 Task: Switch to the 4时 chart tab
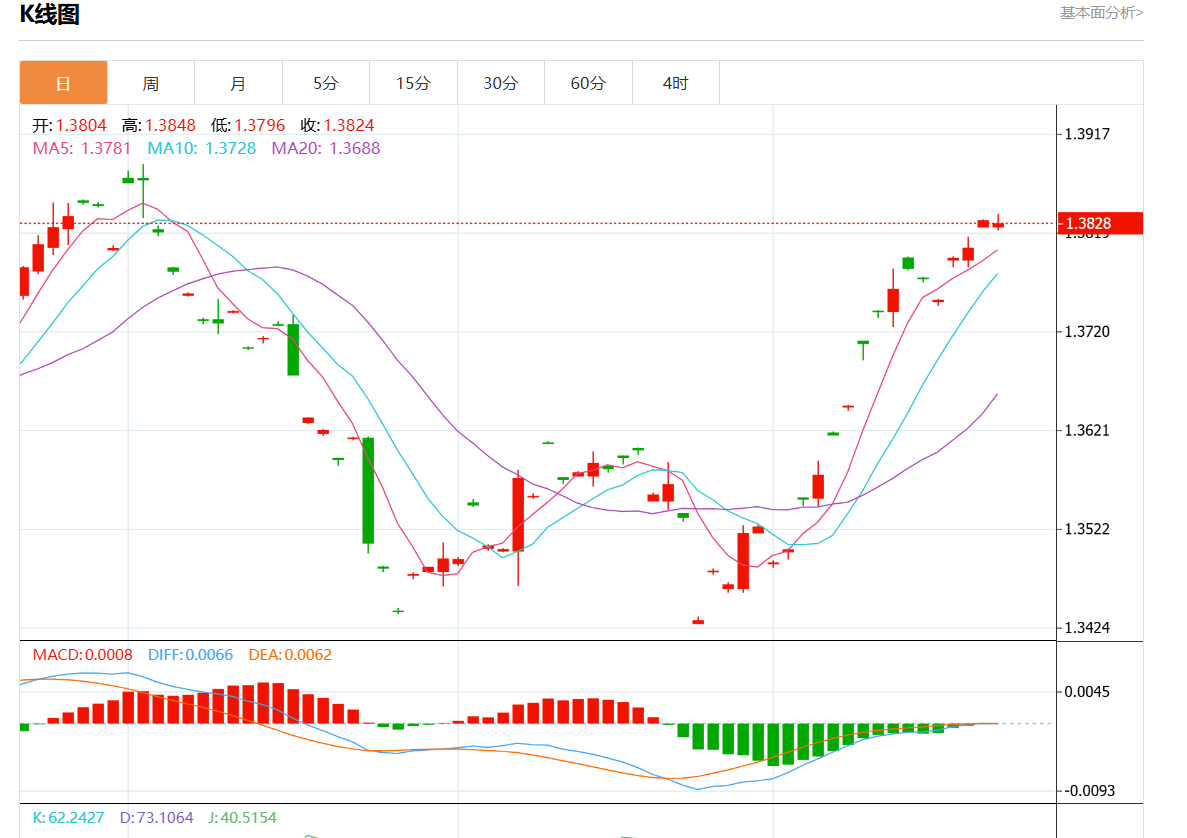coord(675,83)
